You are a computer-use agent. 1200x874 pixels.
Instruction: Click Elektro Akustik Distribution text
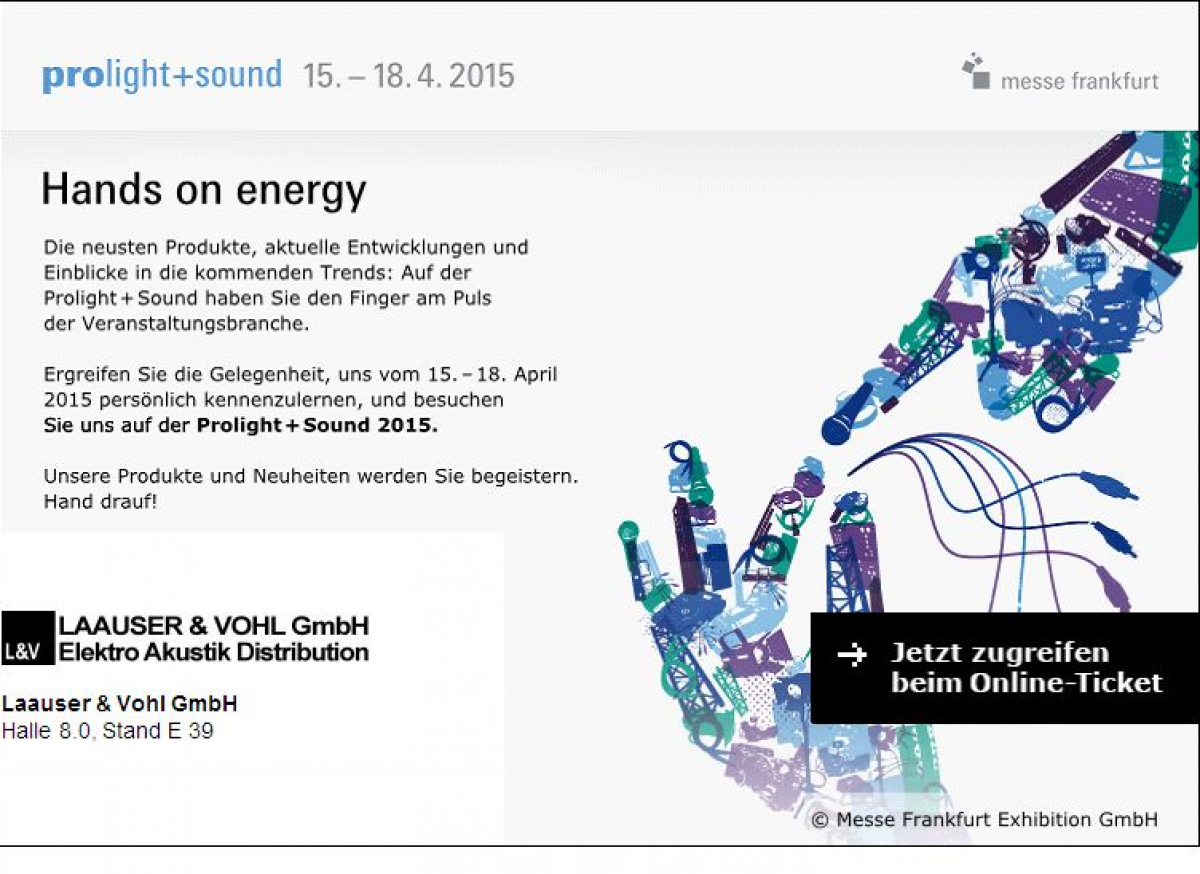coord(214,652)
